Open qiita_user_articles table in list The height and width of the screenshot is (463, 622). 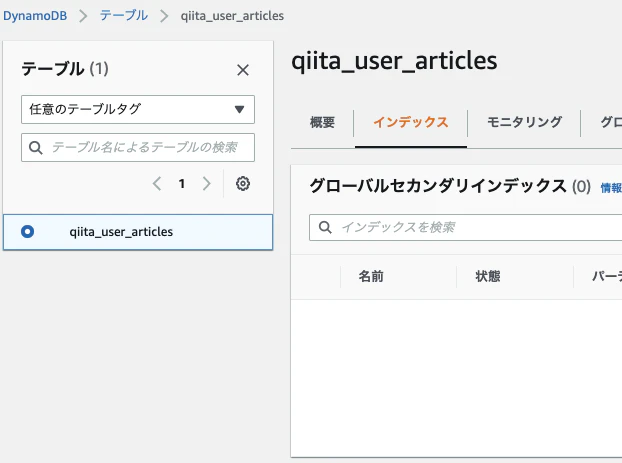point(121,232)
